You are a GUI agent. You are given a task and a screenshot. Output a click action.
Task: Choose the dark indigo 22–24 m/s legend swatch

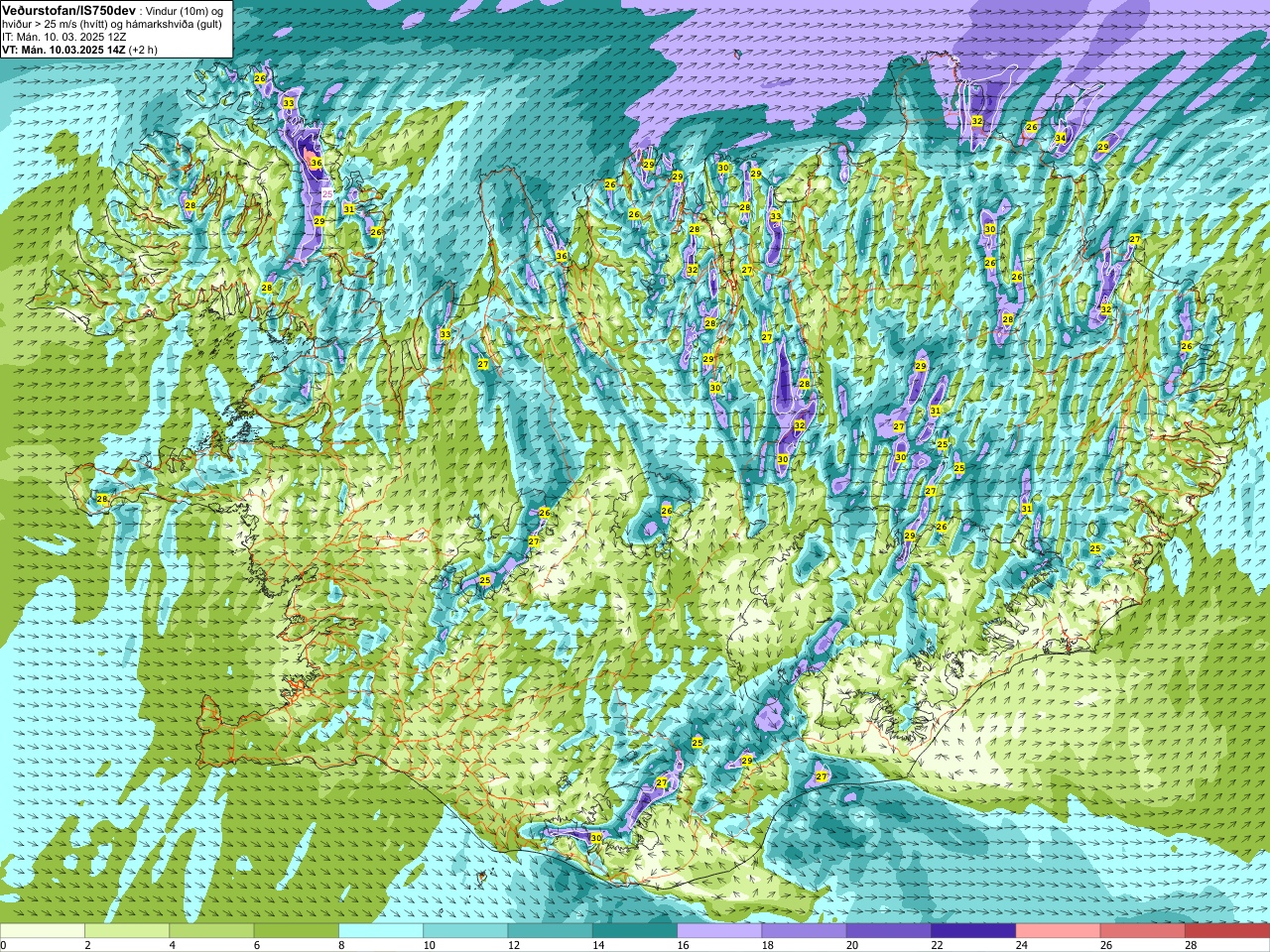(x=973, y=931)
